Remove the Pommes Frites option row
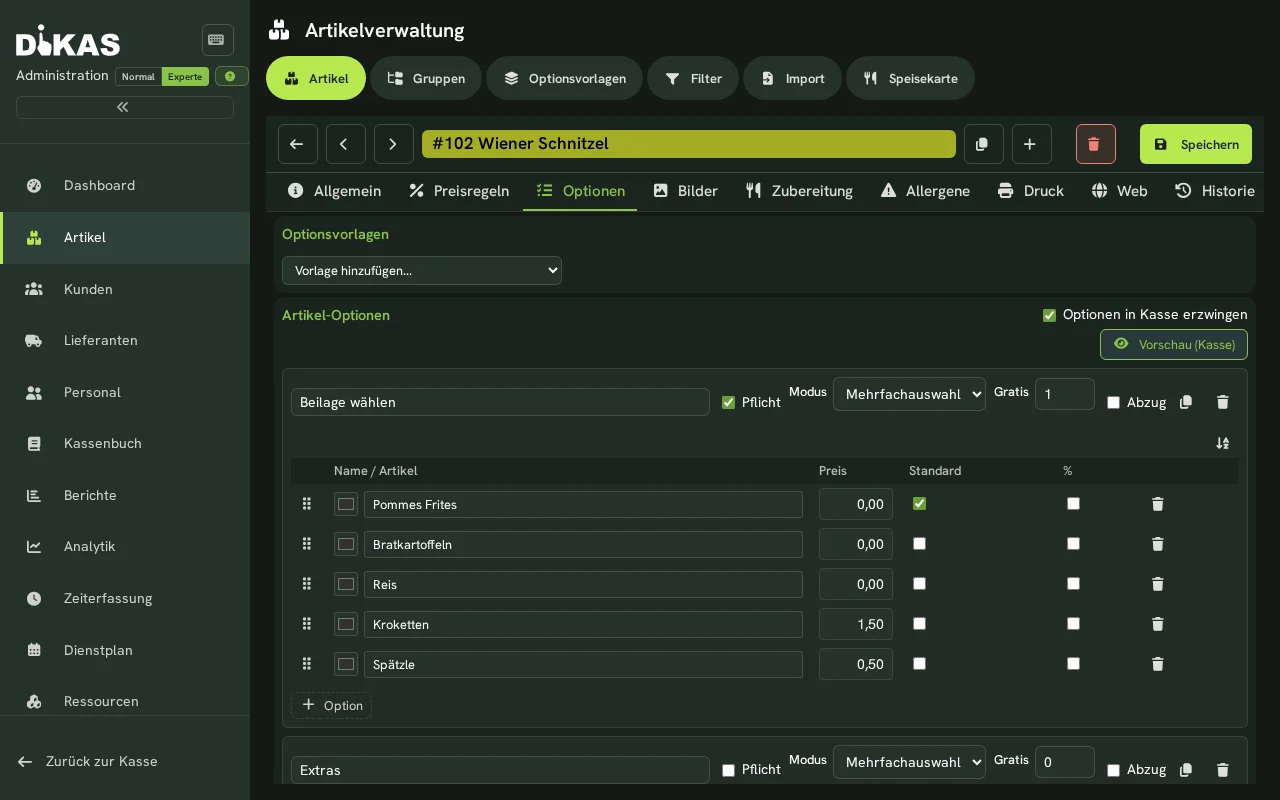 (1158, 504)
